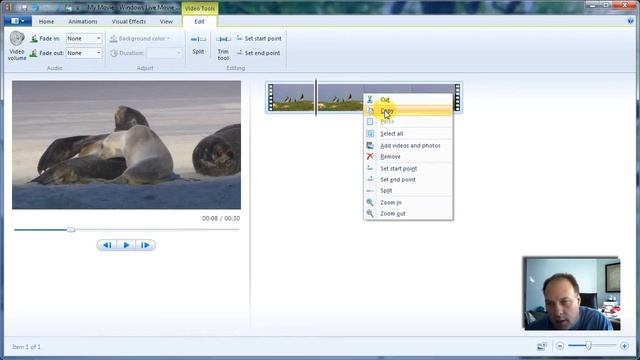Switch to the Visual Effects tab
The image size is (640, 360).
(x=129, y=21)
